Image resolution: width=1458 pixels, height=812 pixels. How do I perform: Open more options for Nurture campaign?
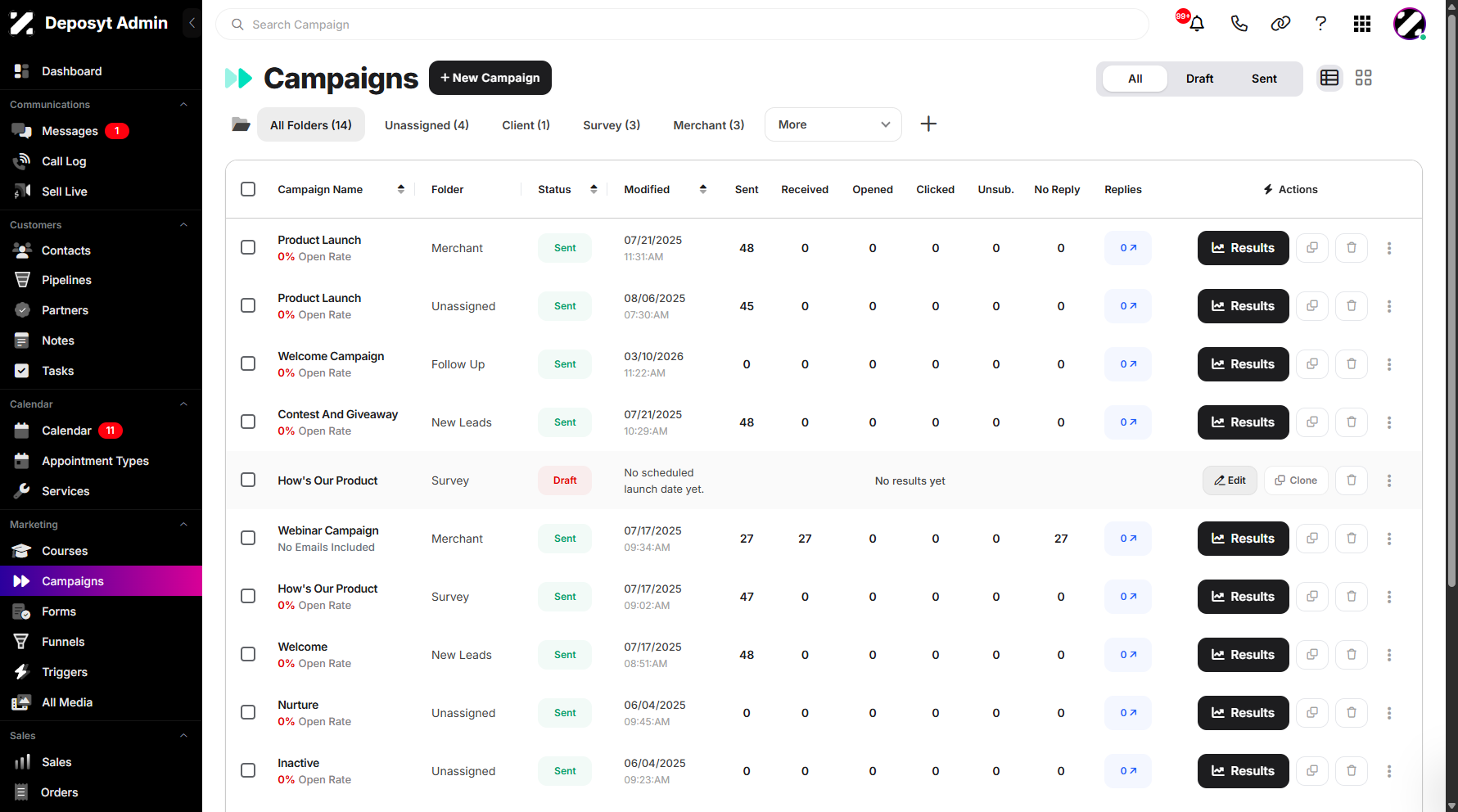1388,713
